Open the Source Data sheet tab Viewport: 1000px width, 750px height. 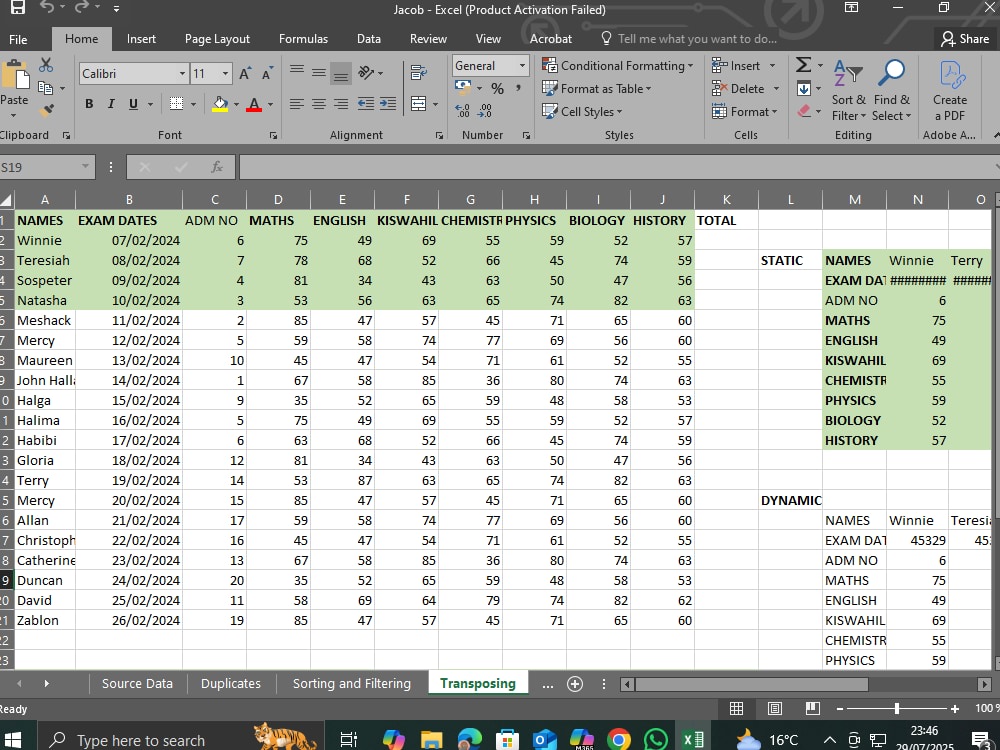137,683
